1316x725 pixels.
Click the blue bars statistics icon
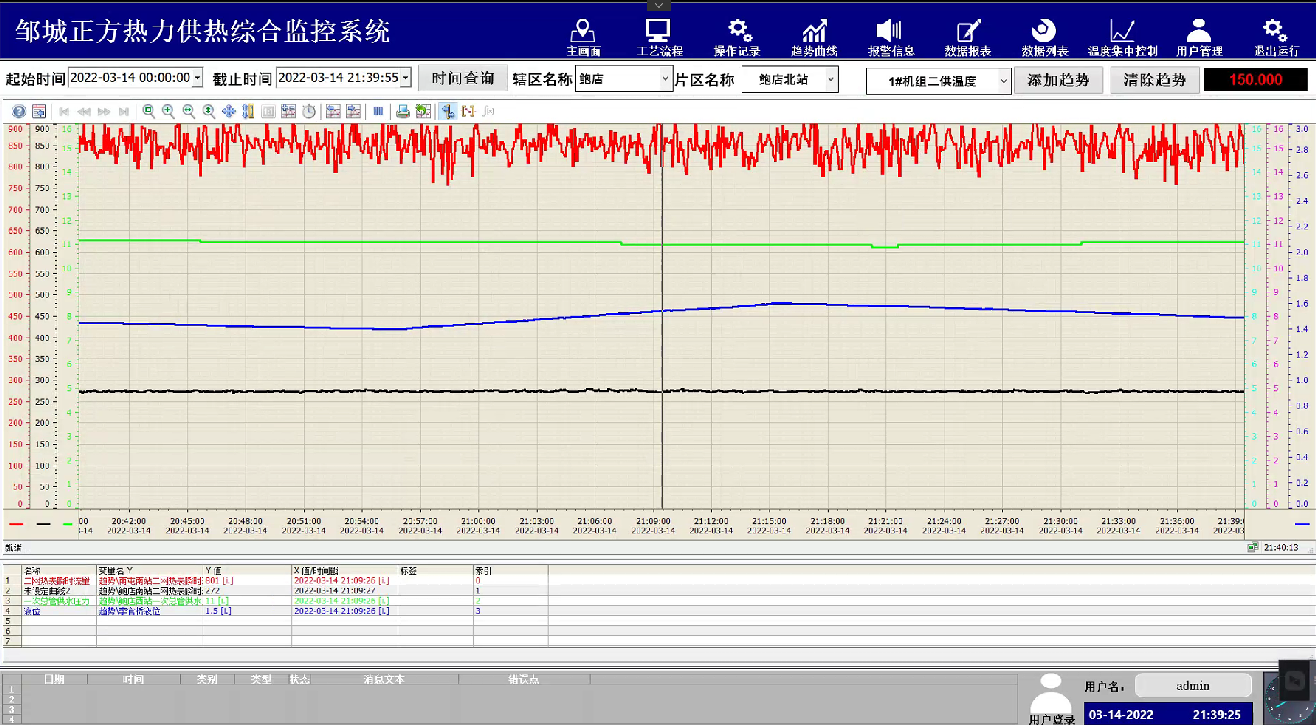378,111
